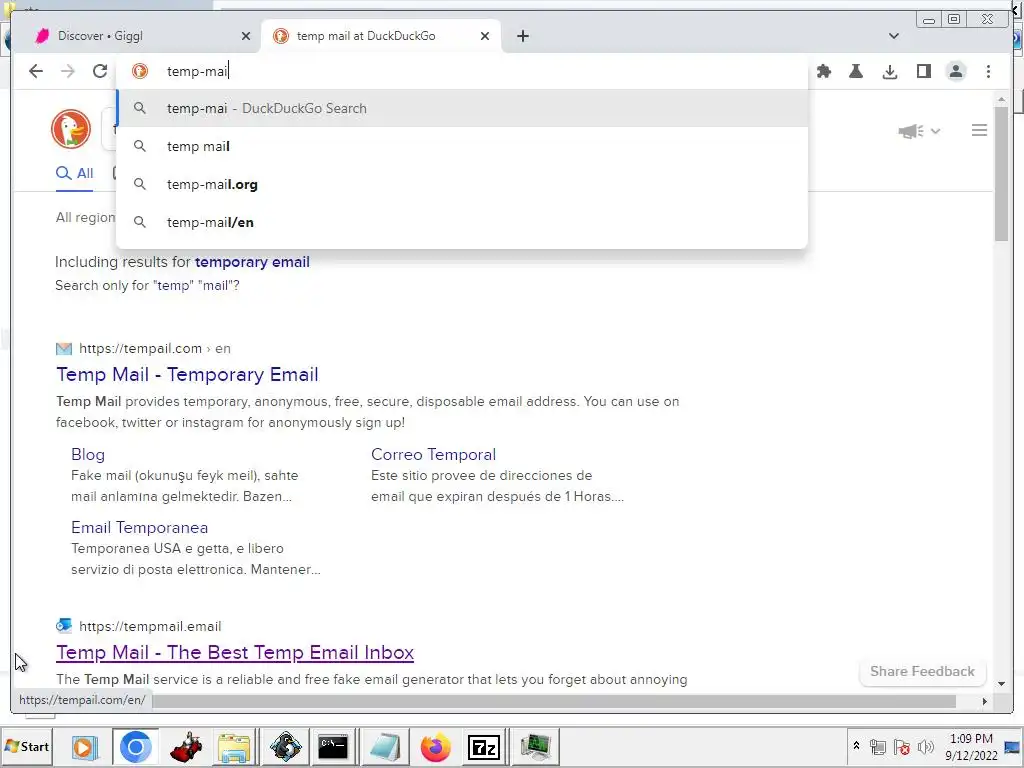This screenshot has height=768, width=1024.
Task: Click the megaphone announcements icon
Action: 910,131
